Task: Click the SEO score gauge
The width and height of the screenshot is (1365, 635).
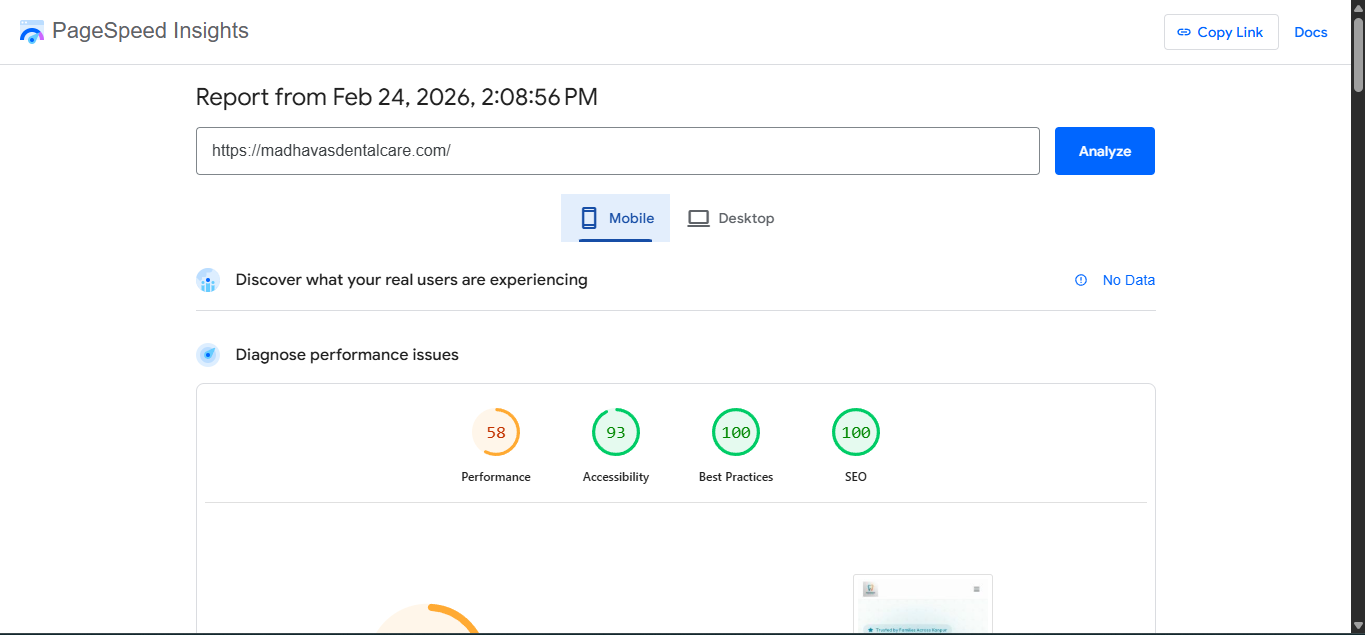Action: (856, 433)
